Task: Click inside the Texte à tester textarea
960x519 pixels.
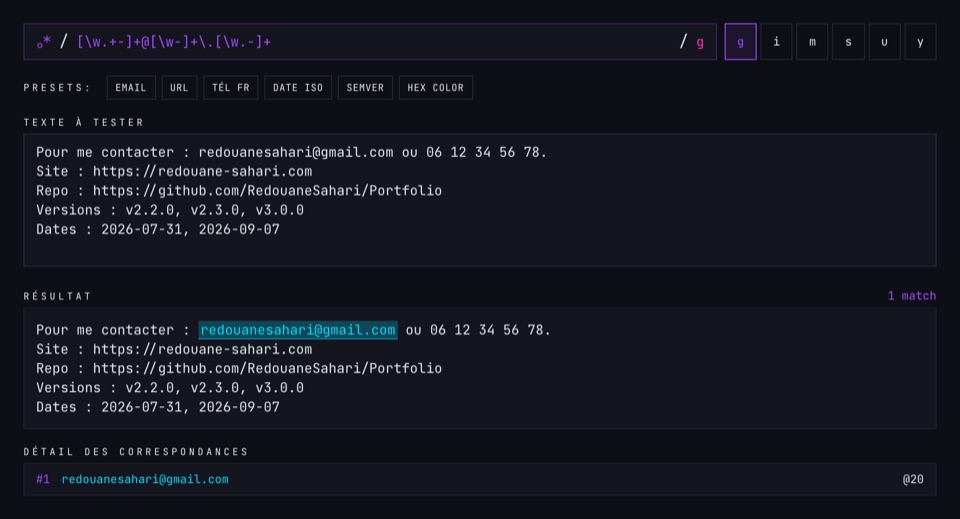Action: point(479,200)
